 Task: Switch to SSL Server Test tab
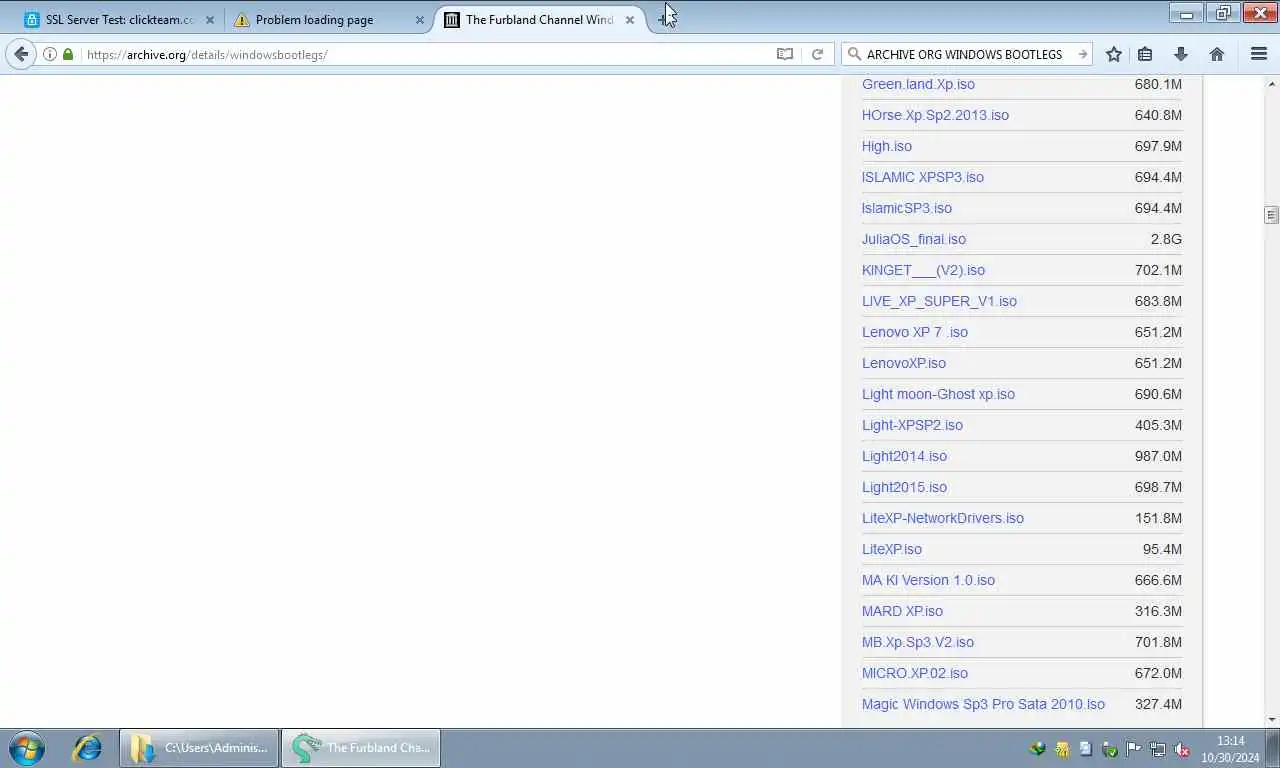point(118,19)
